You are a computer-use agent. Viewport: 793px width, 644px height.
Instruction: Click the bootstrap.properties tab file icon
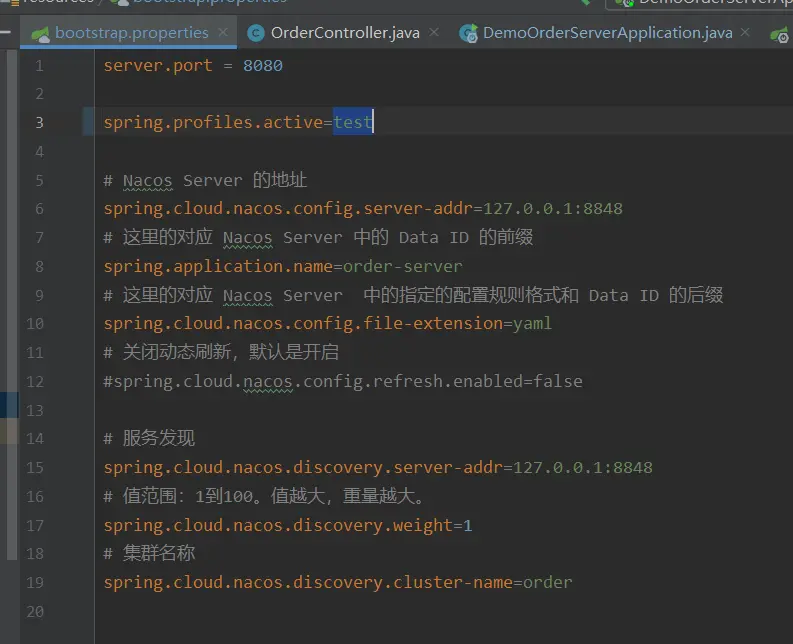click(x=41, y=33)
